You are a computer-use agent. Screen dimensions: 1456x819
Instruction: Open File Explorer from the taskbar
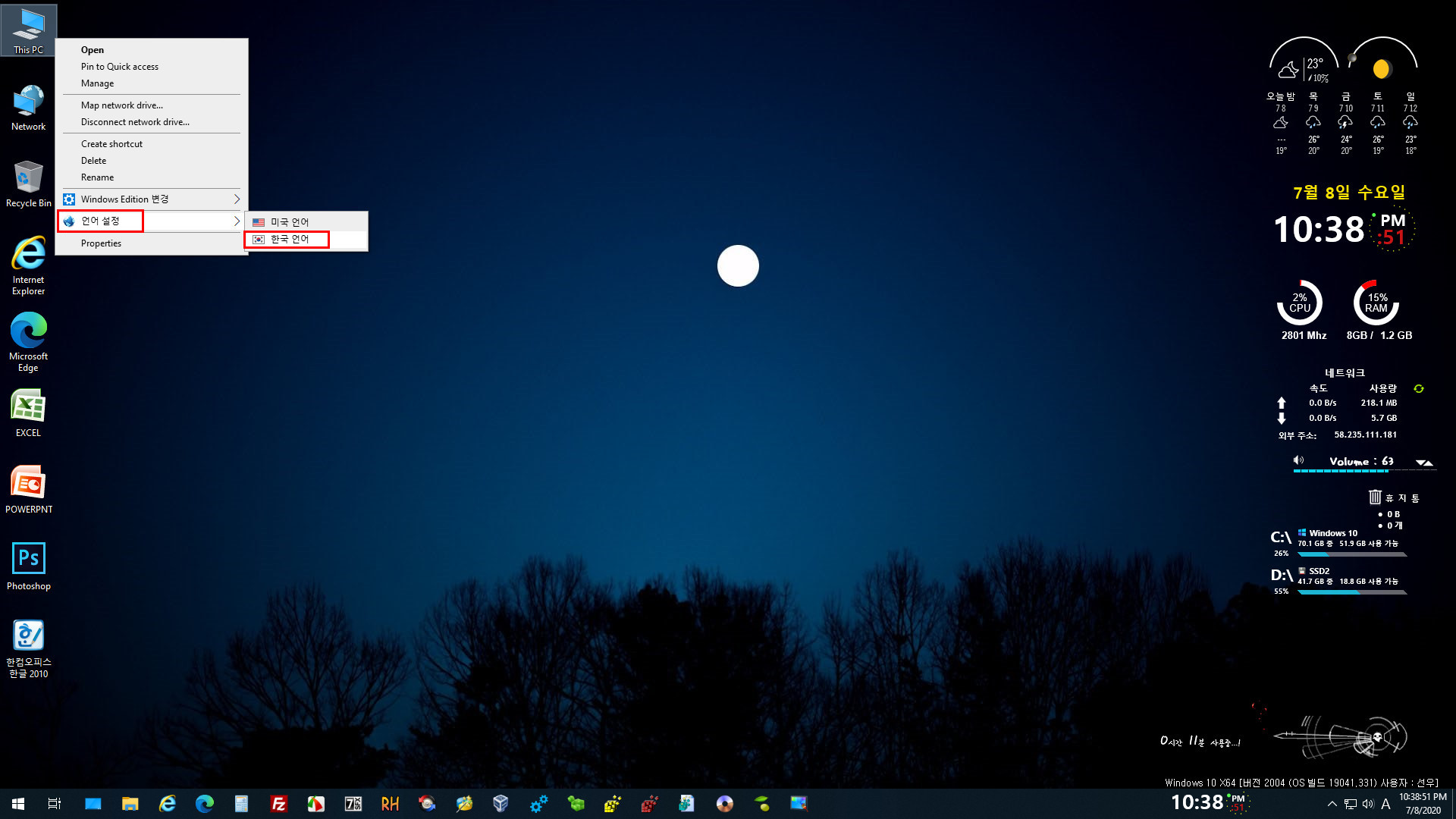click(130, 804)
